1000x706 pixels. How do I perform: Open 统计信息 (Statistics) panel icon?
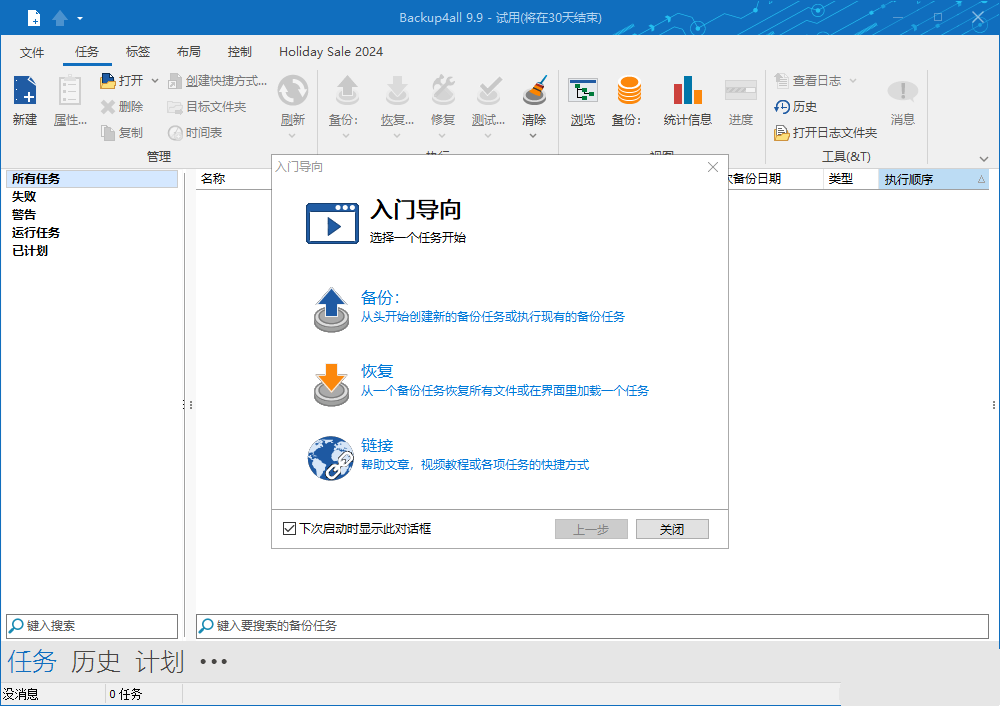[x=687, y=98]
